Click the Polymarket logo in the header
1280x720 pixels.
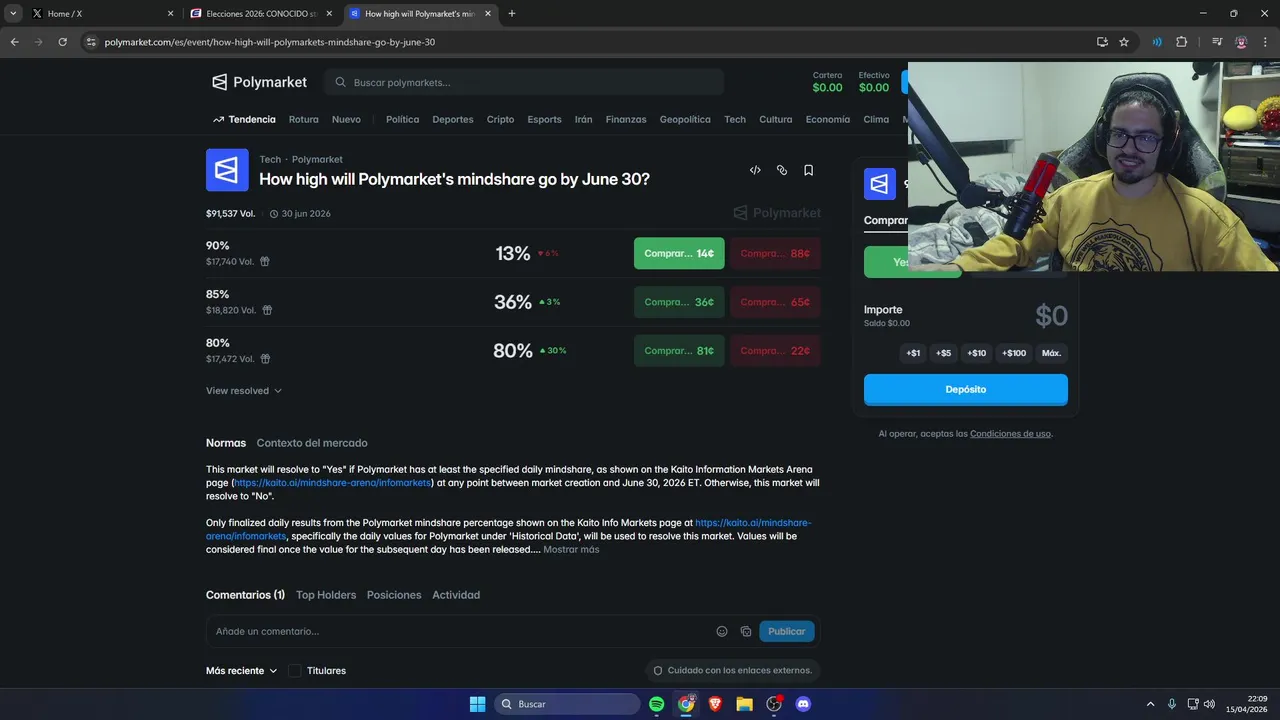coord(259,82)
